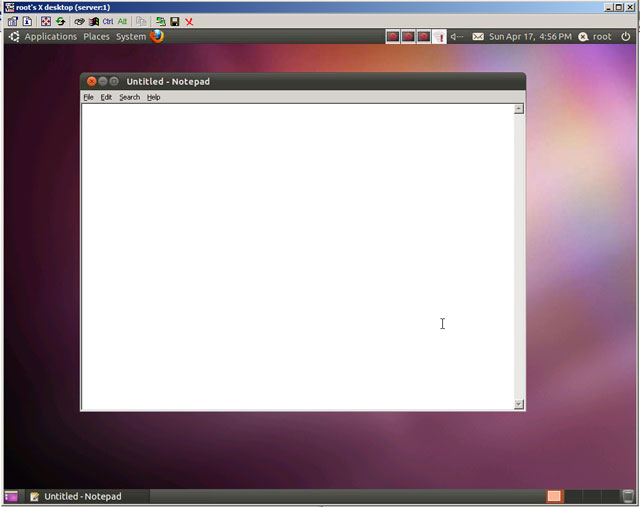Open Notepad File menu

(89, 97)
